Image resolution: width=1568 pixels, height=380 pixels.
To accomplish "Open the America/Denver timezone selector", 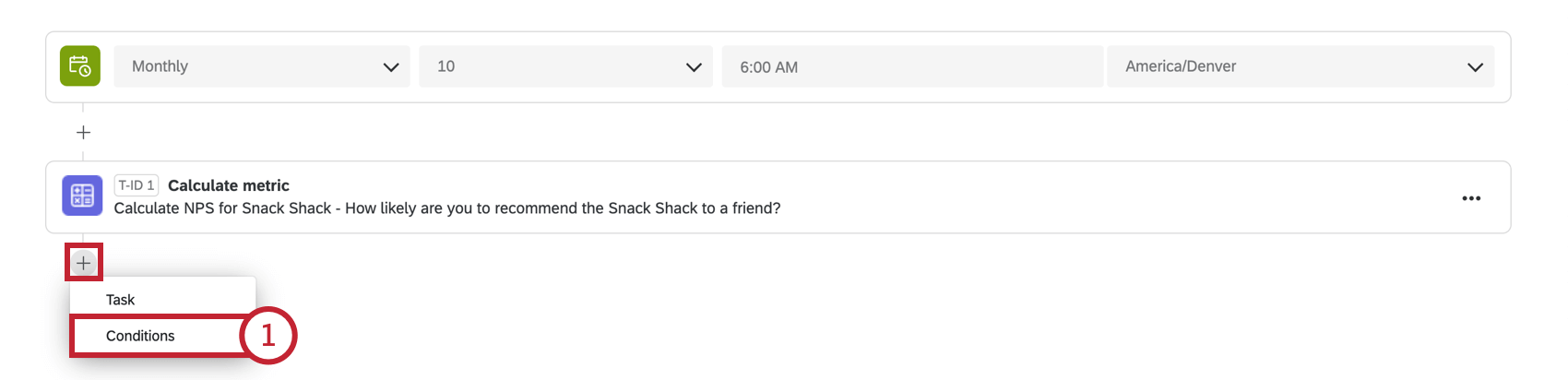I will coord(1301,66).
